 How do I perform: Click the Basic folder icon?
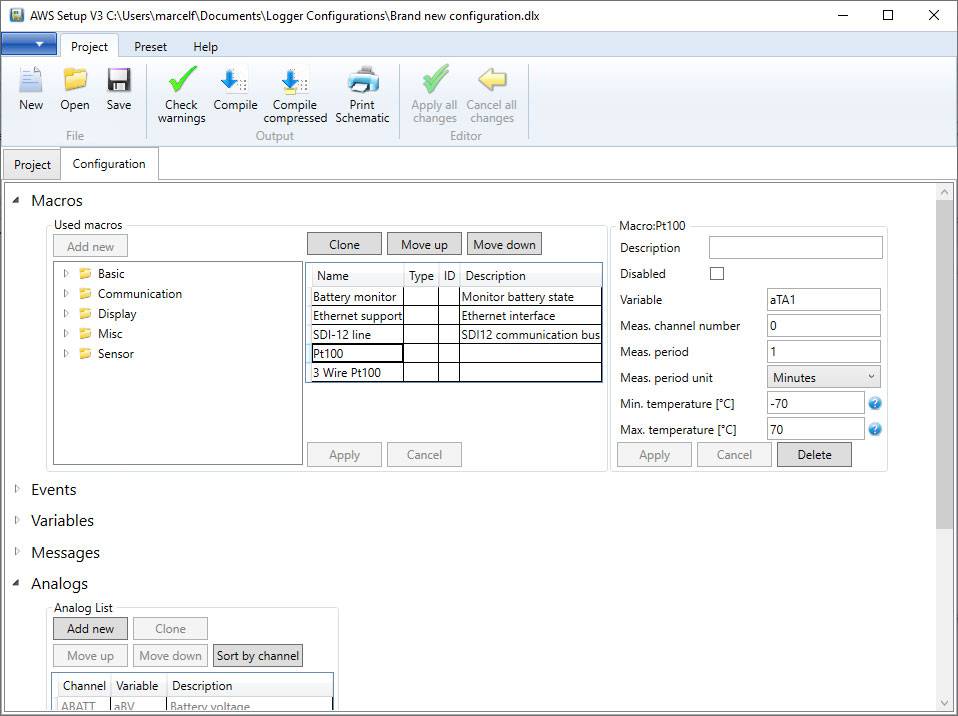[86, 274]
